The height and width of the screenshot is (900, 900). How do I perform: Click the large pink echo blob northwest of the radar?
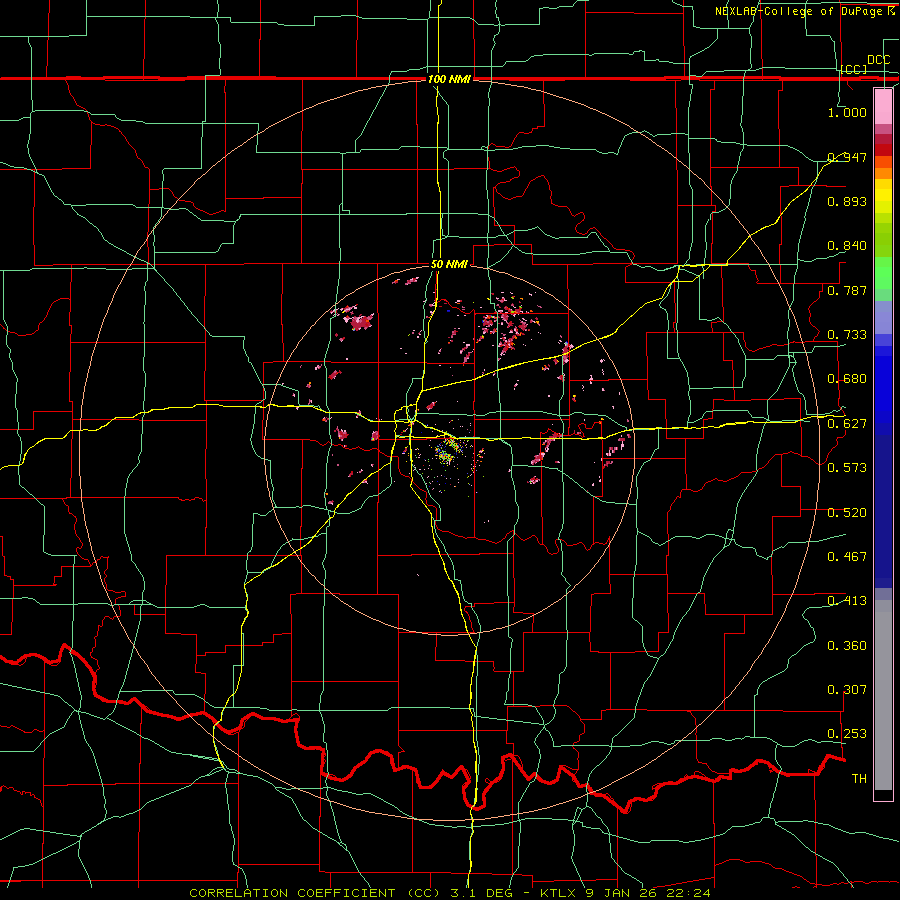pyautogui.click(x=360, y=321)
